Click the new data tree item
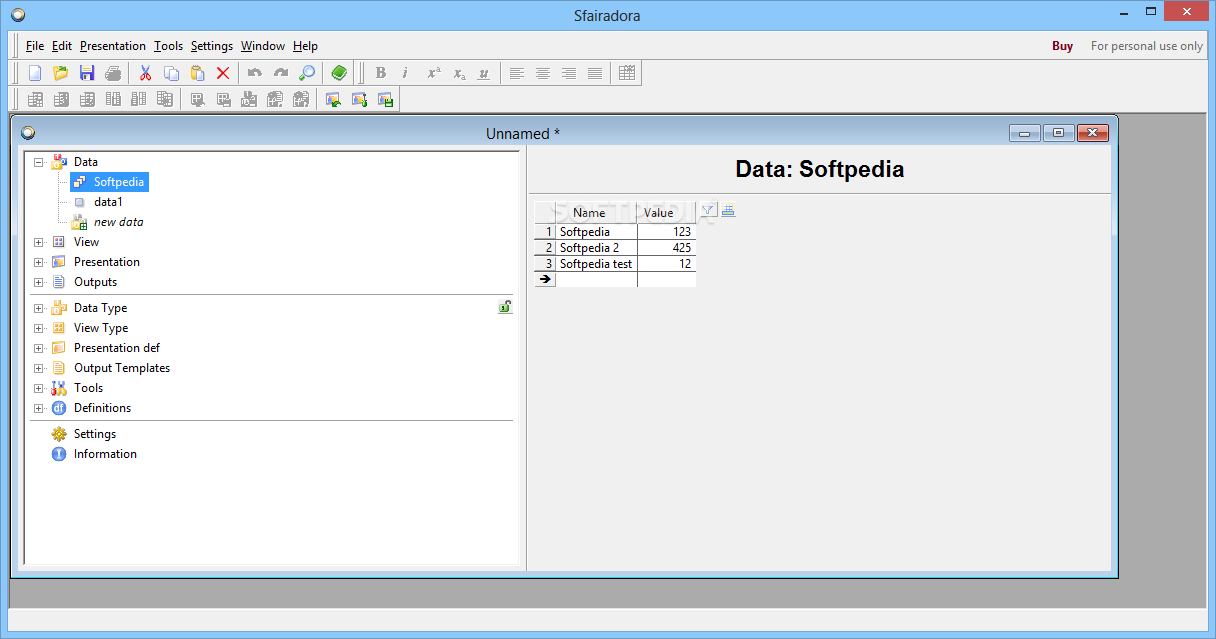 (118, 222)
